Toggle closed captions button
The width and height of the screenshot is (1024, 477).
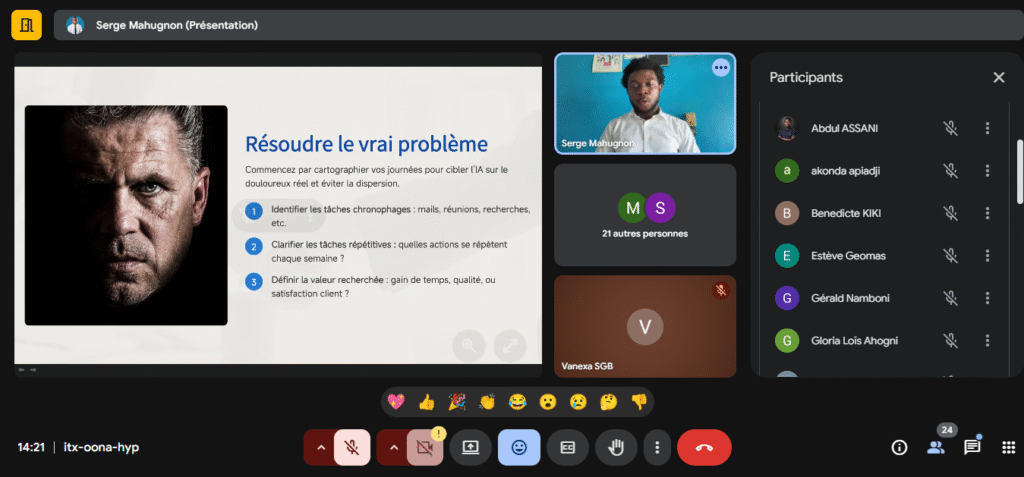click(567, 447)
